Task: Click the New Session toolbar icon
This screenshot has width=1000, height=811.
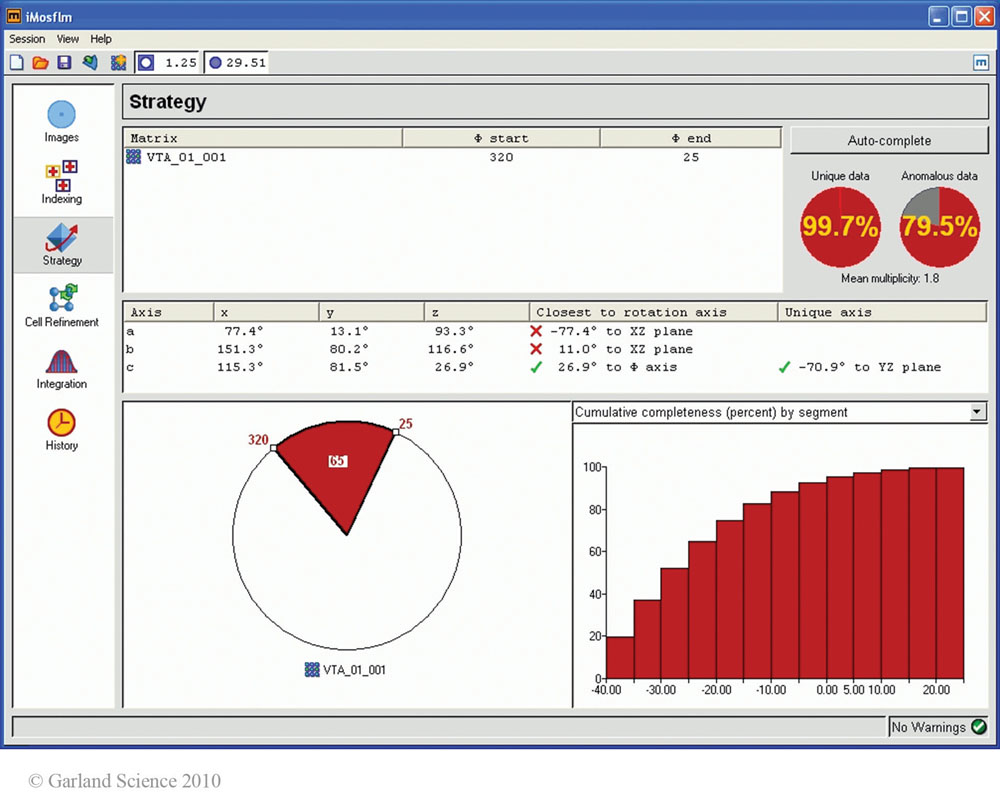Action: coord(17,63)
